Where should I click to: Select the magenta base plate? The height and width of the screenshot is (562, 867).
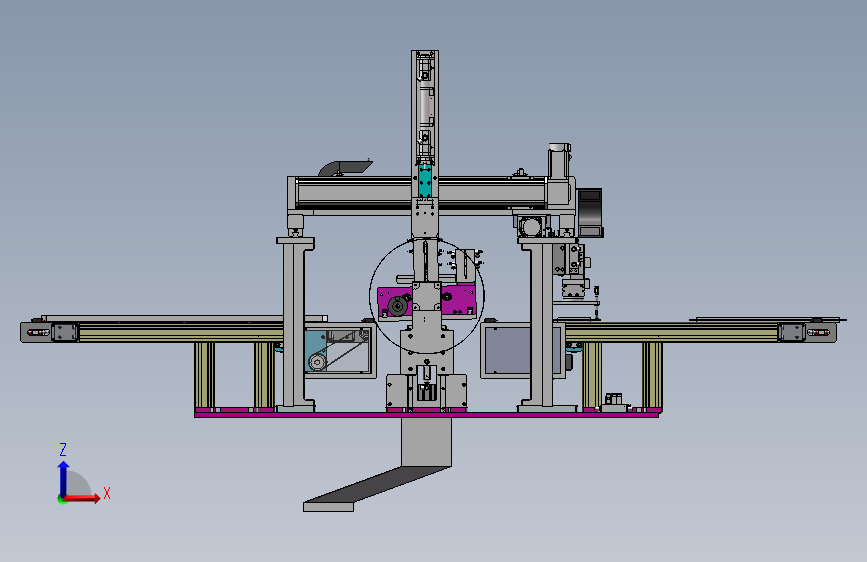pos(427,414)
